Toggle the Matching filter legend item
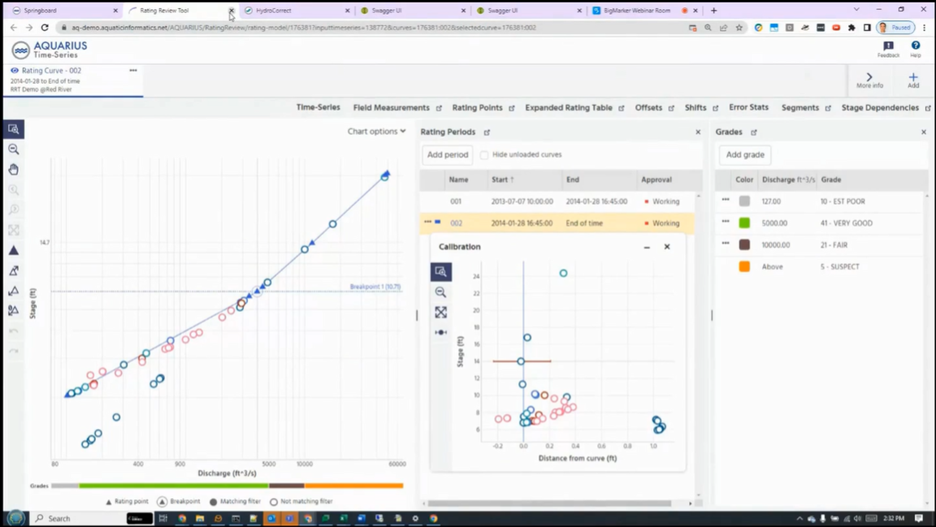The height and width of the screenshot is (527, 936). pyautogui.click(x=235, y=501)
